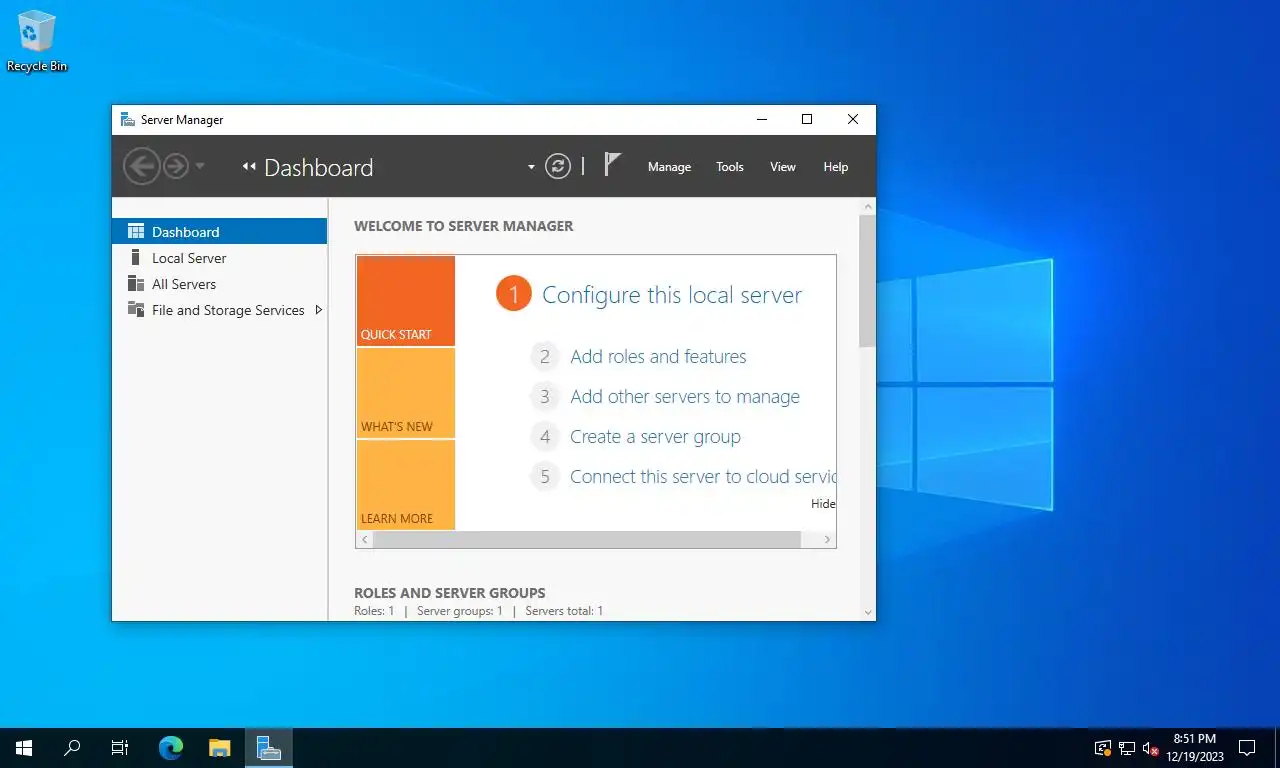The image size is (1280, 768).
Task: Click the Dashboard grid icon in sidebar
Action: (x=136, y=231)
